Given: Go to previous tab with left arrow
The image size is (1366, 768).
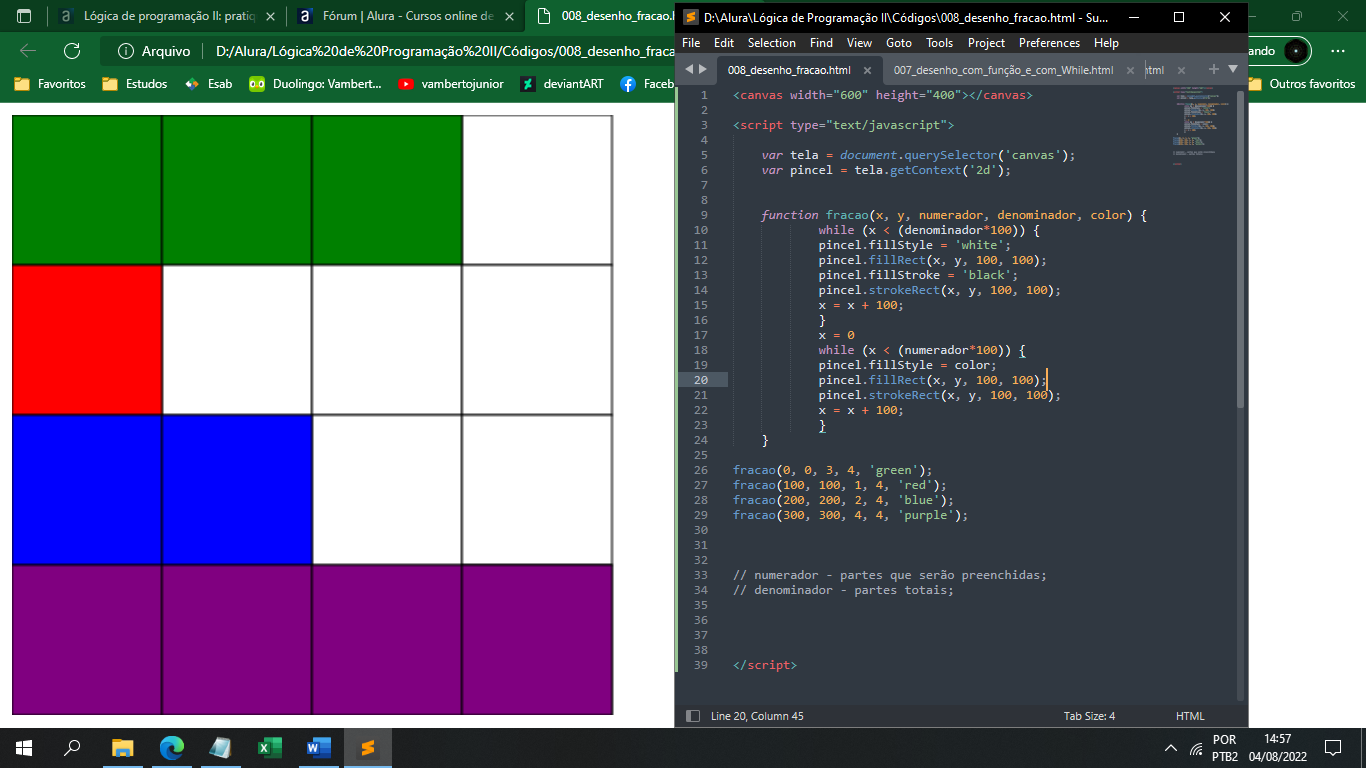Looking at the screenshot, I should (x=688, y=70).
